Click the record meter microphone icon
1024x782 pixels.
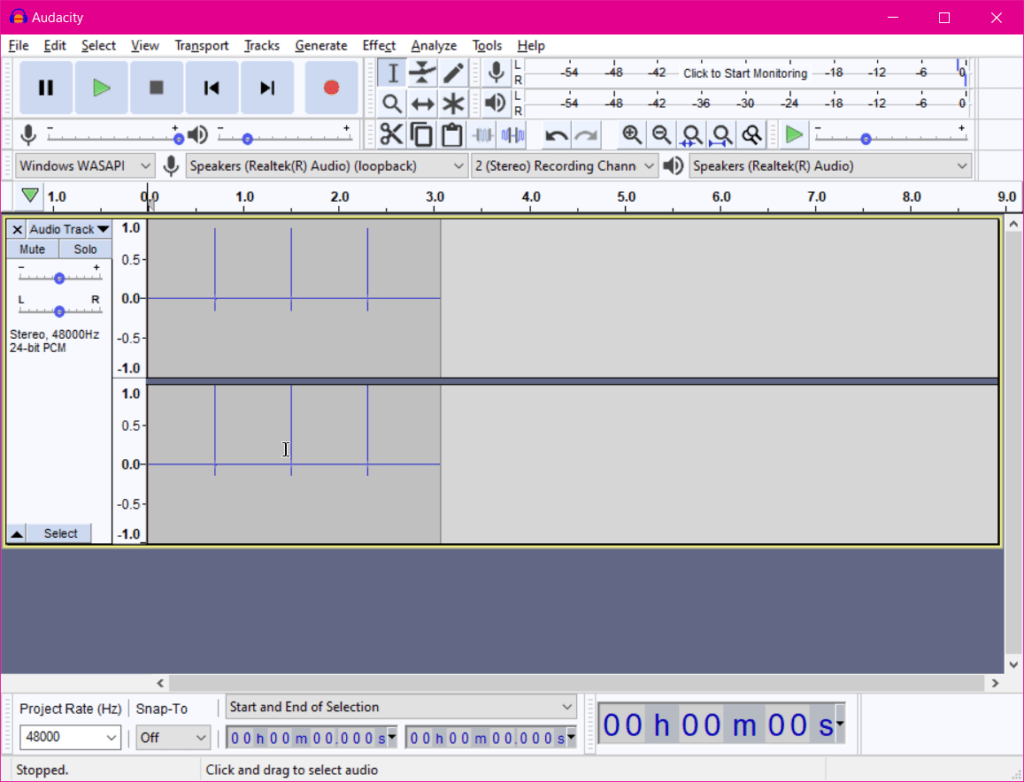pyautogui.click(x=496, y=73)
